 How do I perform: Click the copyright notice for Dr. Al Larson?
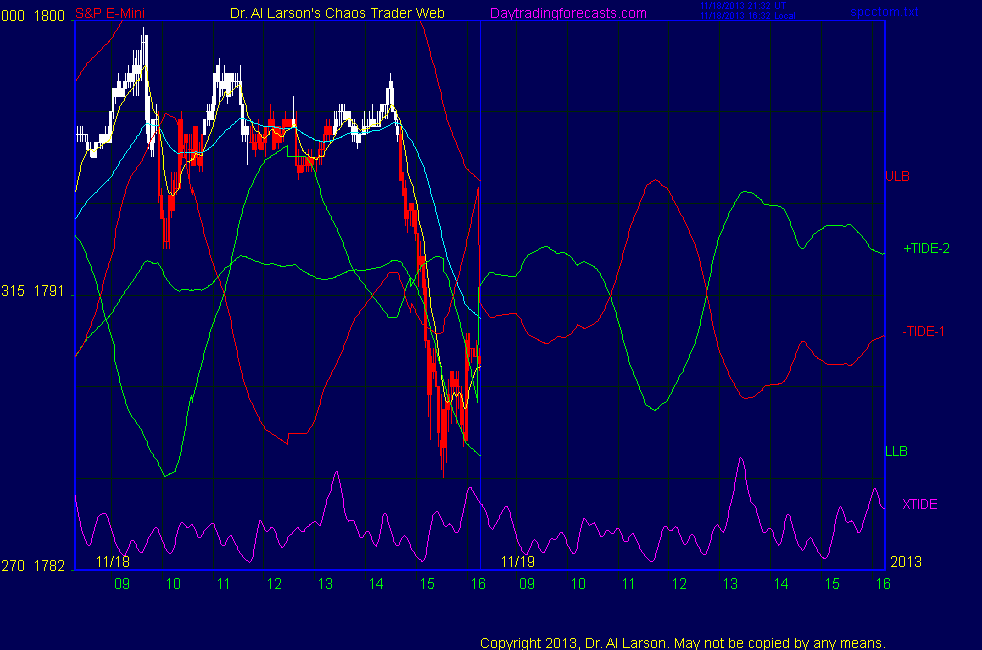pos(683,643)
